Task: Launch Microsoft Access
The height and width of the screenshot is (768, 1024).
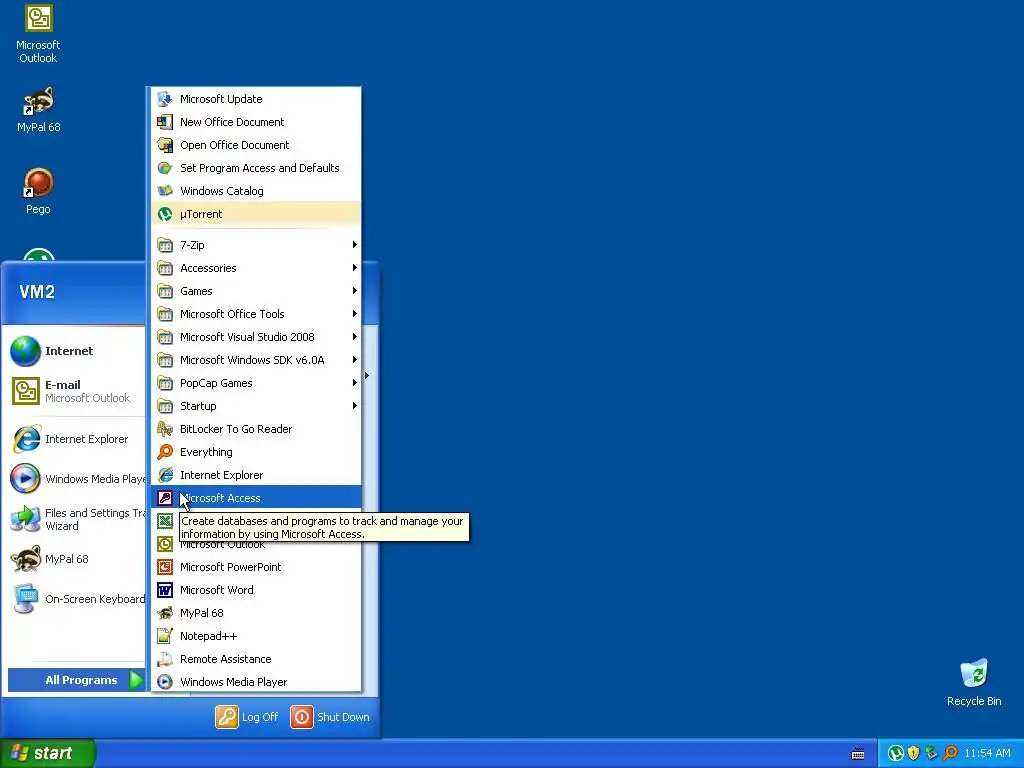Action: [256, 498]
